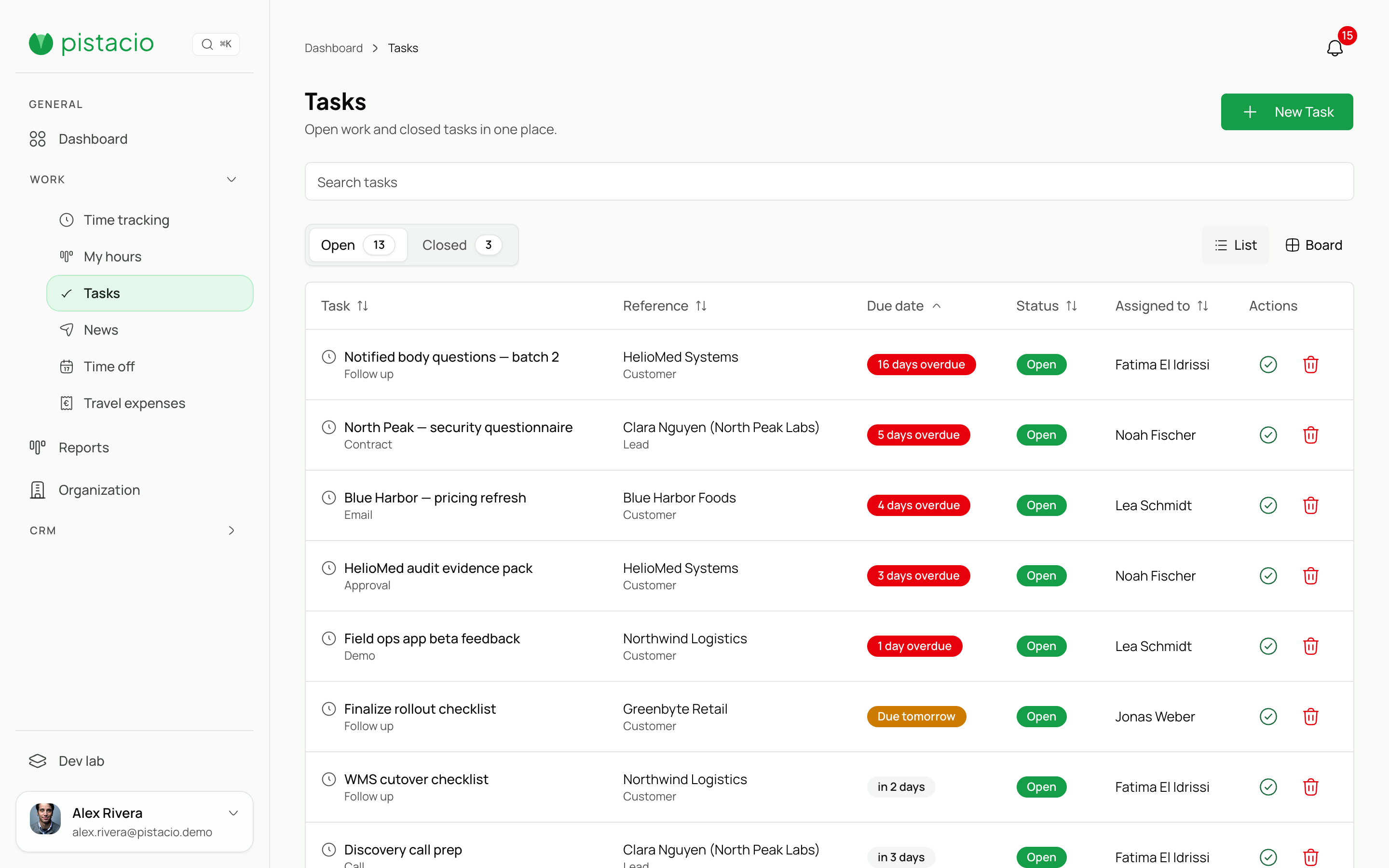Expand the CRM sidebar section
The width and height of the screenshot is (1389, 868).
point(231,530)
